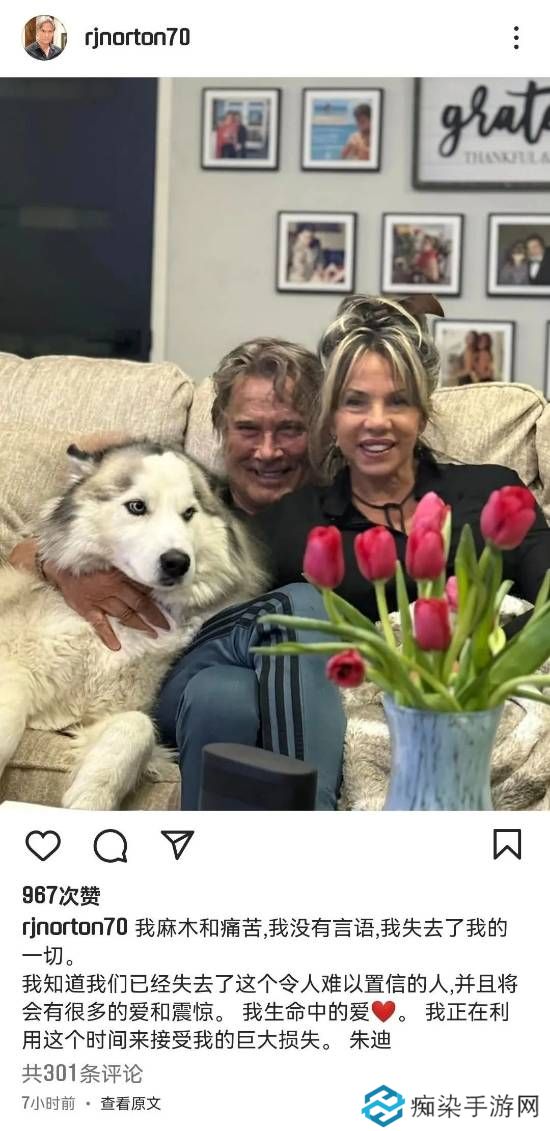Image resolution: width=550 pixels, height=1131 pixels.
Task: Tap 查看原文 to see original text
Action: coord(130,1104)
